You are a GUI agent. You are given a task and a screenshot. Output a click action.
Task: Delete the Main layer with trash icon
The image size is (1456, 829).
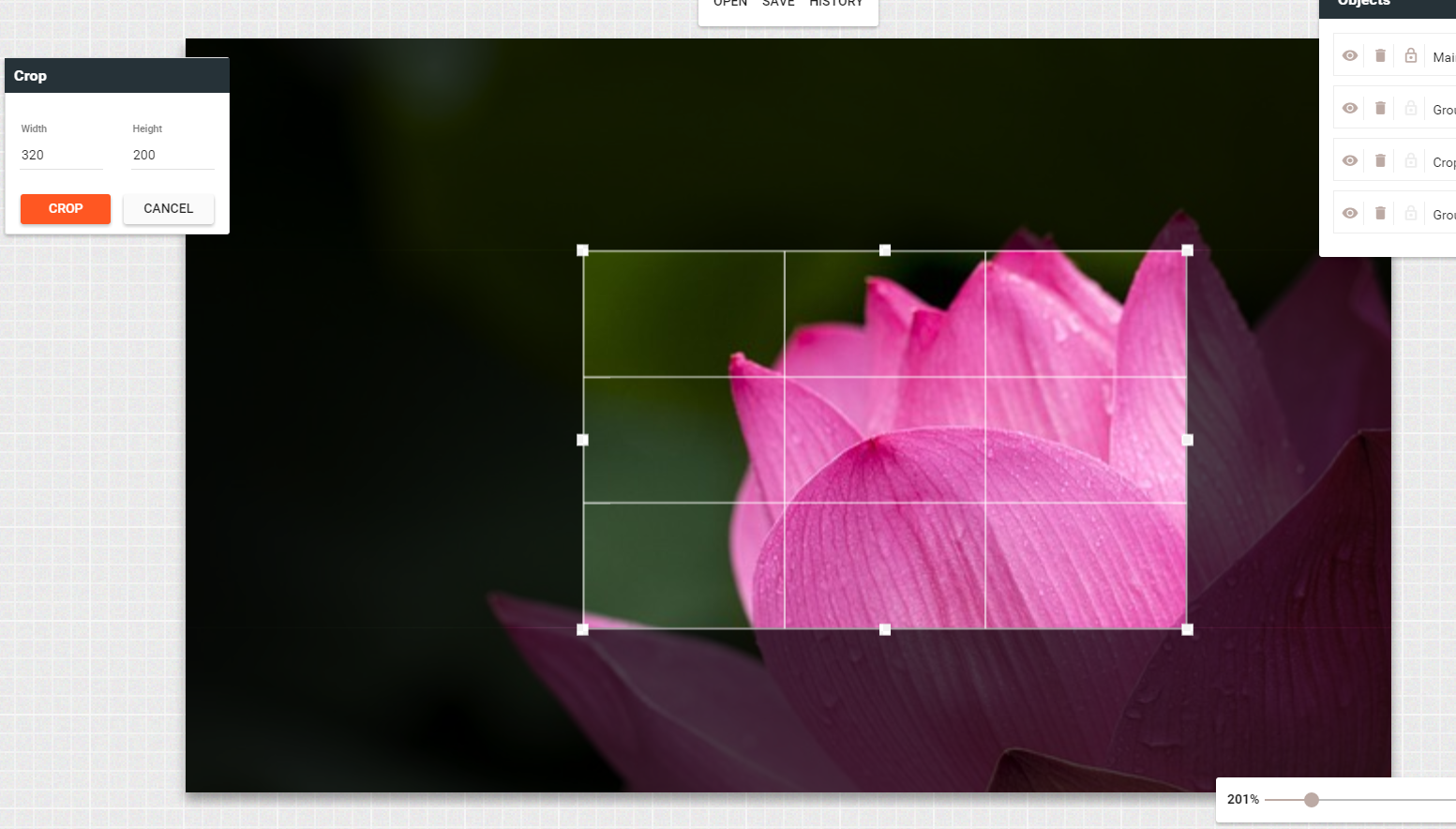coord(1380,56)
